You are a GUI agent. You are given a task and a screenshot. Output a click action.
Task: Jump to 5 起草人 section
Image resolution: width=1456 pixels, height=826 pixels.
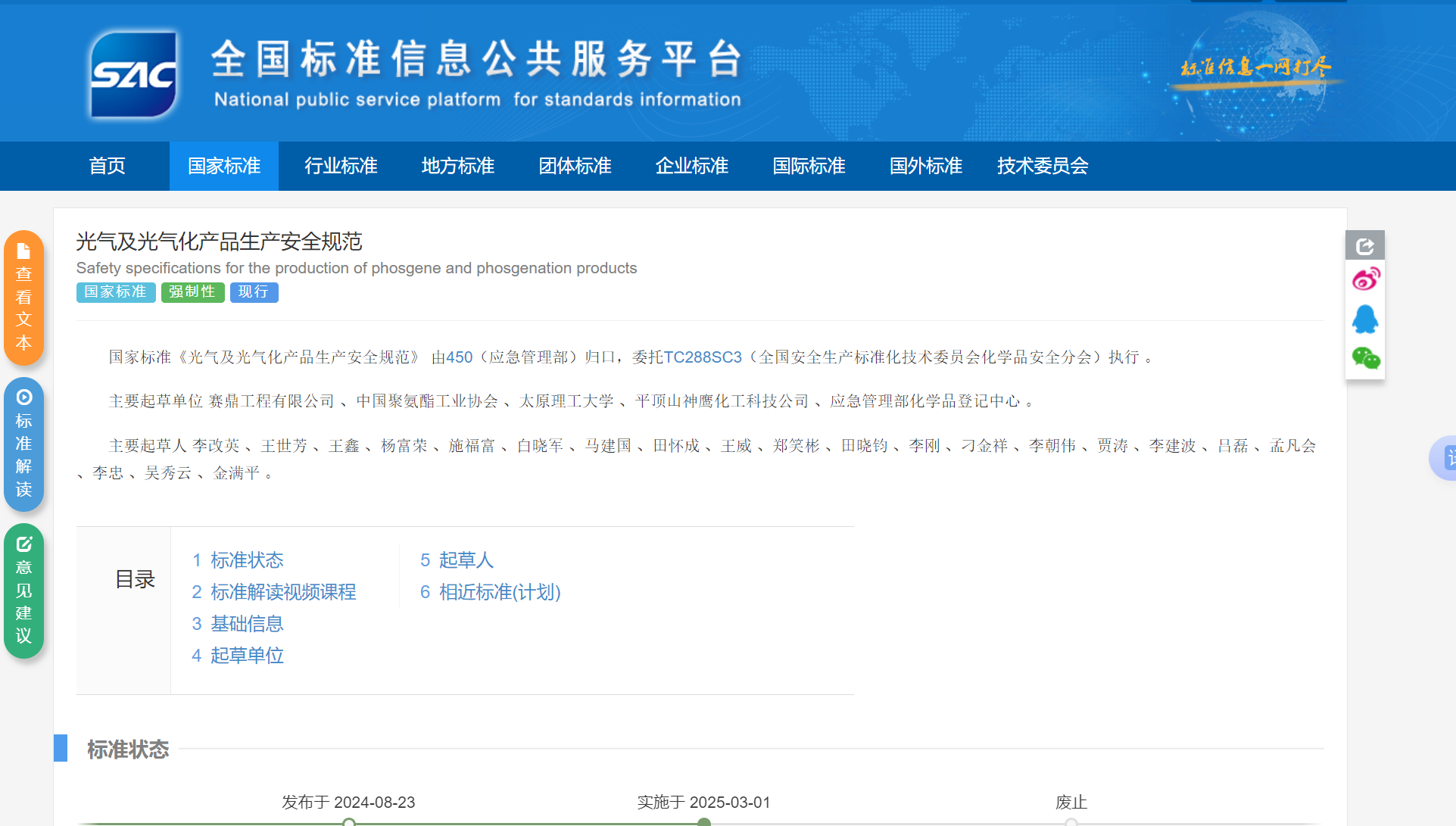coord(457,560)
